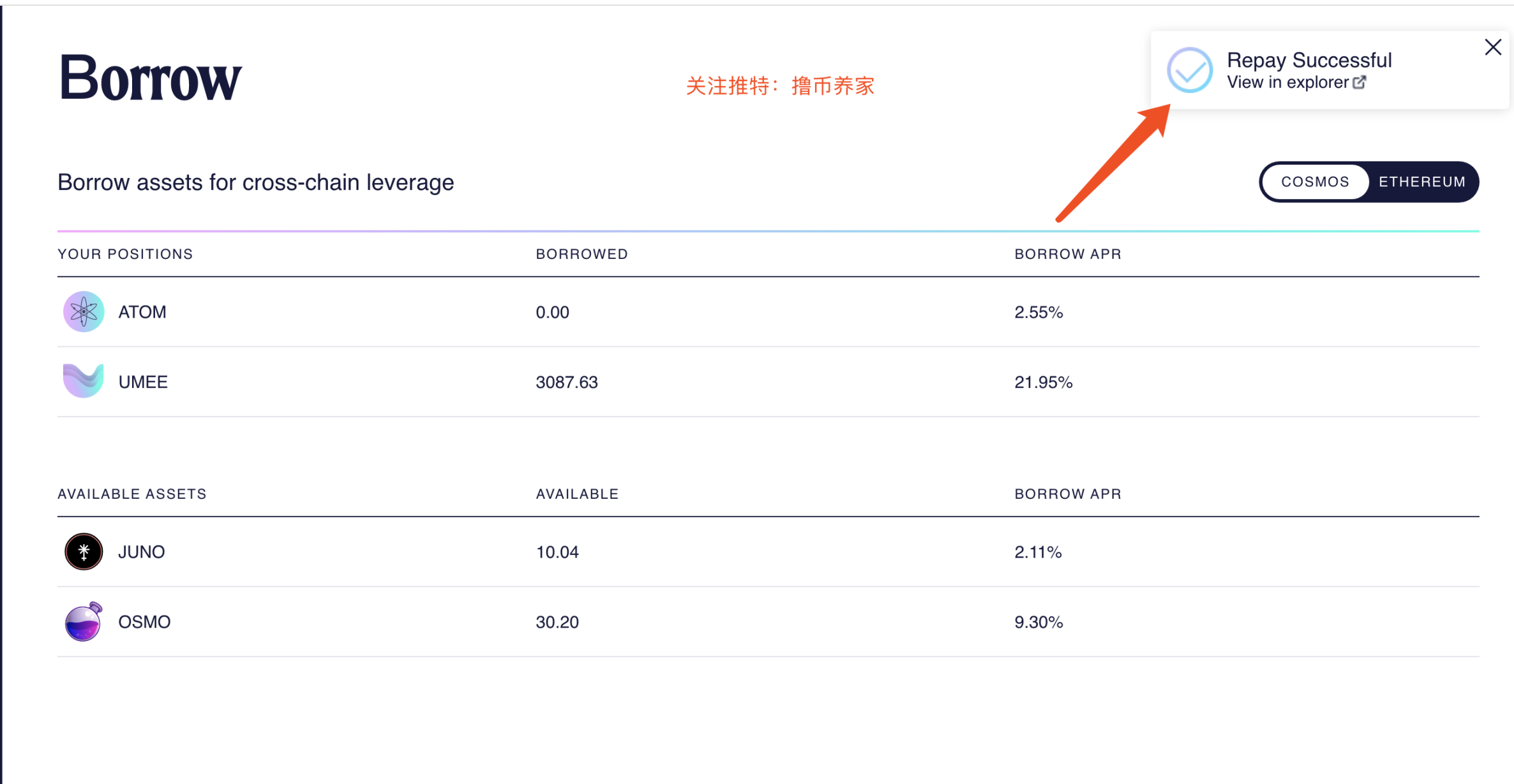Click BORROW APR header in available assets table
Image resolution: width=1514 pixels, height=784 pixels.
[1068, 494]
